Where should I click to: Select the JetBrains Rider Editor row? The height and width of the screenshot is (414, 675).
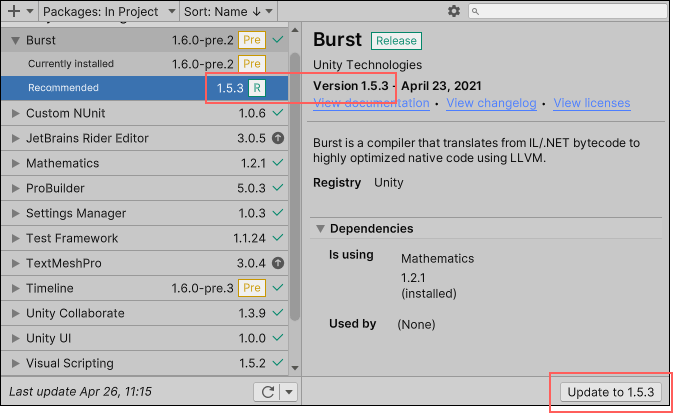pyautogui.click(x=145, y=139)
